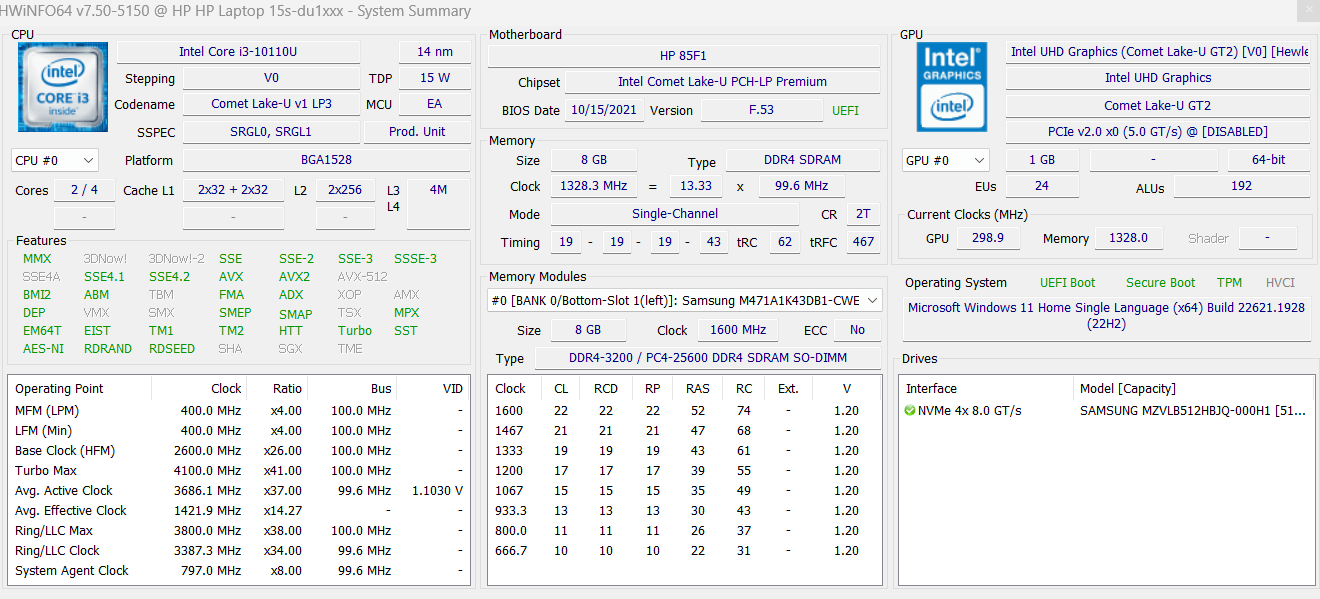Click the PCIe v2.0 x0 DISABLED field
Image resolution: width=1320 pixels, height=599 pixels.
(1158, 131)
